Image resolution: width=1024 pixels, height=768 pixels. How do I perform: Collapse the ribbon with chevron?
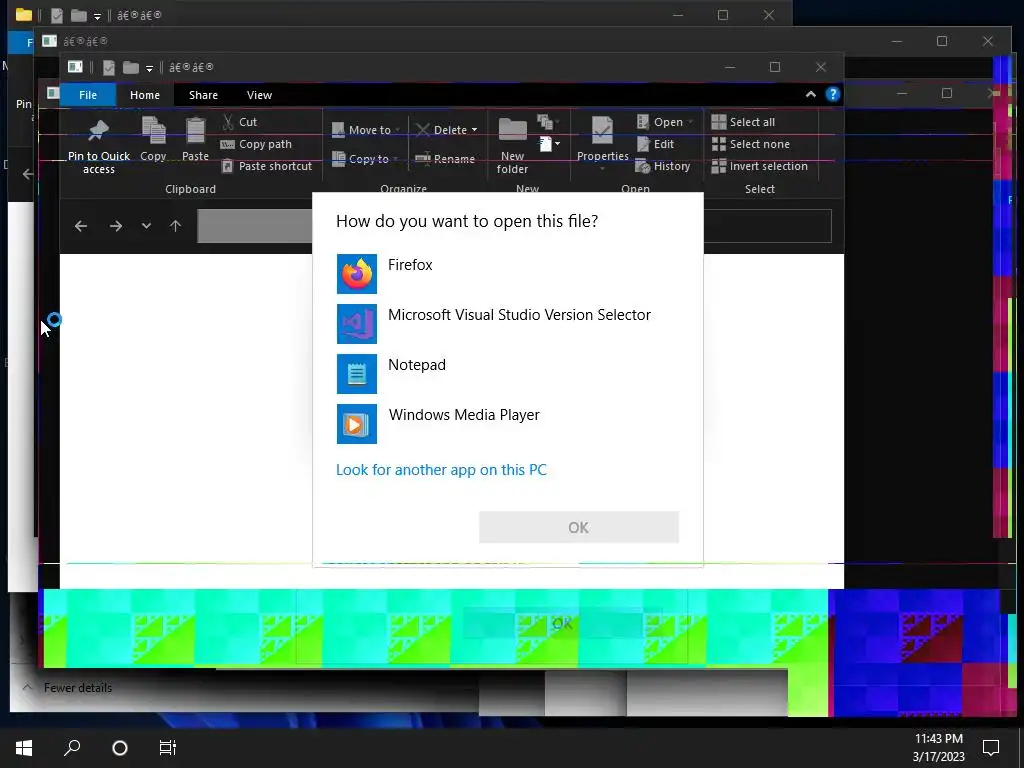[x=810, y=95]
